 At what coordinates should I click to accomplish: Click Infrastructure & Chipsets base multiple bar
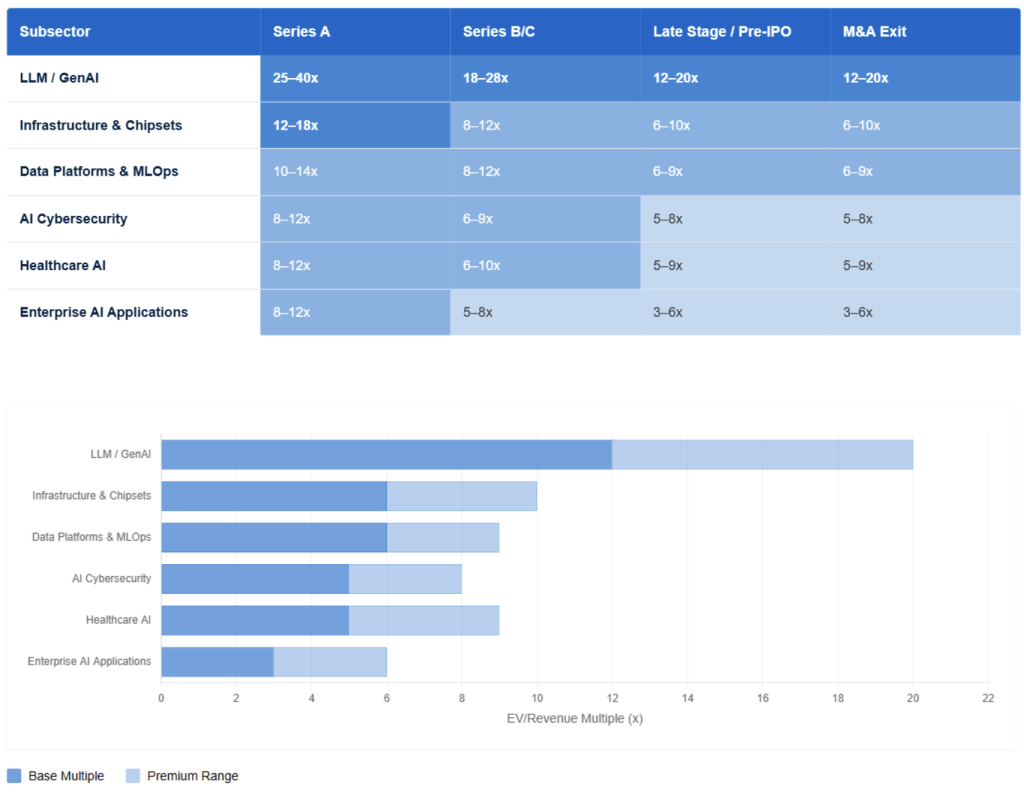pos(274,496)
